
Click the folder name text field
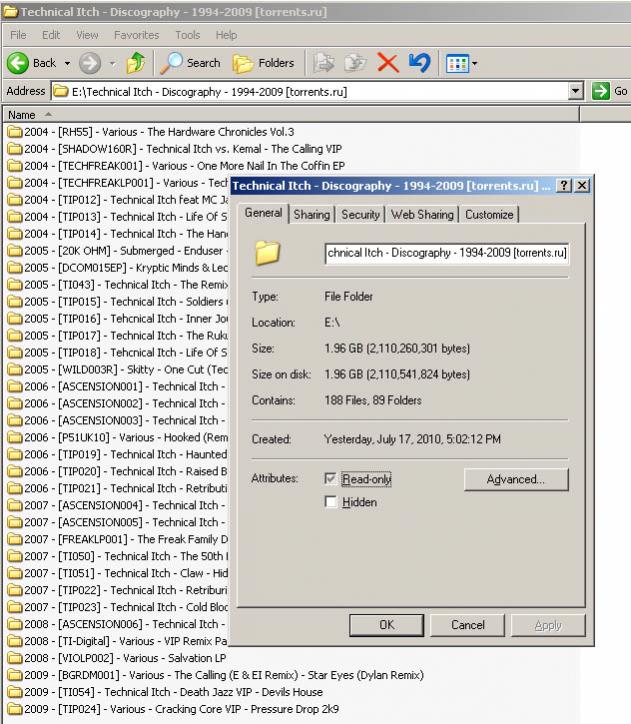[x=447, y=253]
